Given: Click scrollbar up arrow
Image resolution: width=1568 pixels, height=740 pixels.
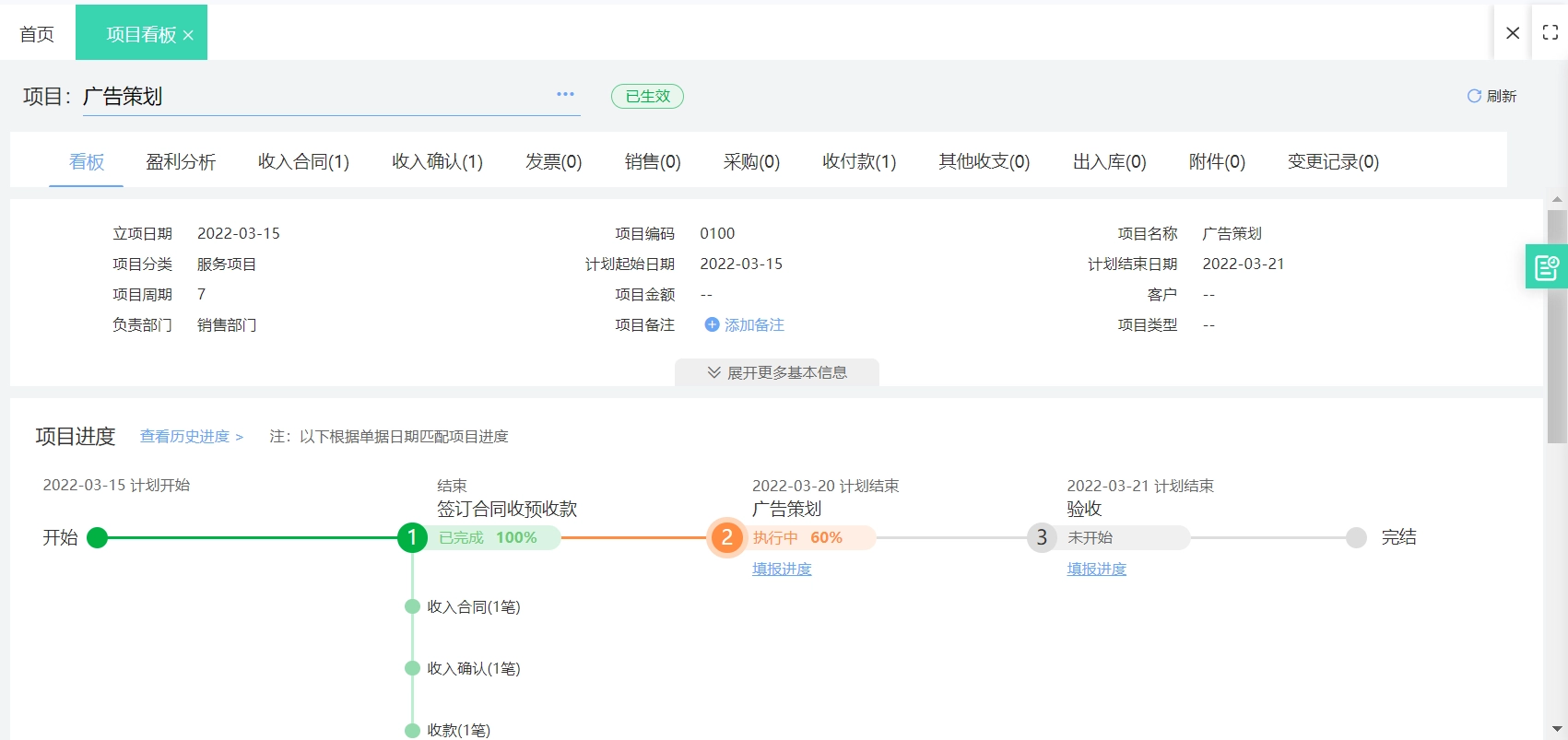Looking at the screenshot, I should (1557, 200).
